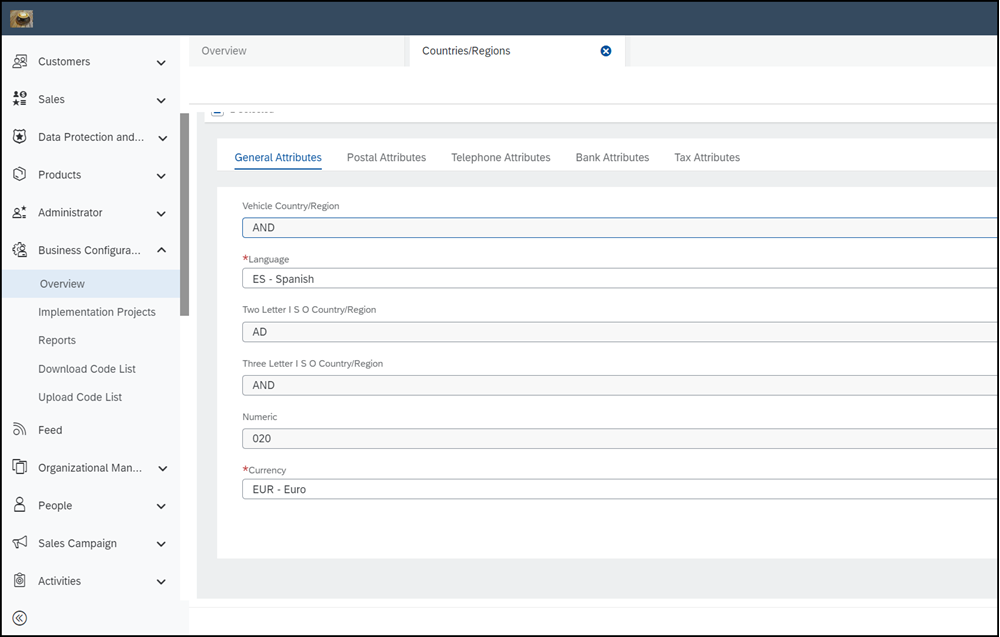Screen dimensions: 1000x637
Task: Click the Sales Campaign megaphone icon
Action: 19,543
